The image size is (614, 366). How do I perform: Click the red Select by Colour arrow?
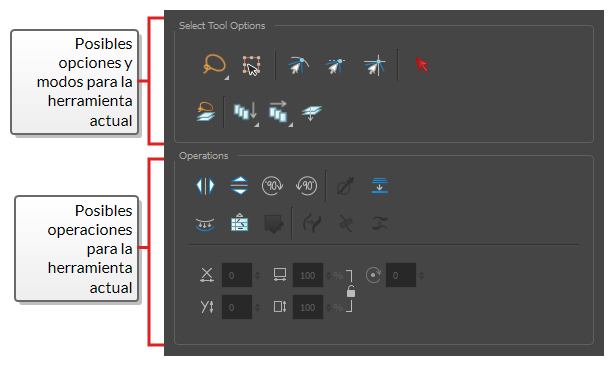[422, 65]
